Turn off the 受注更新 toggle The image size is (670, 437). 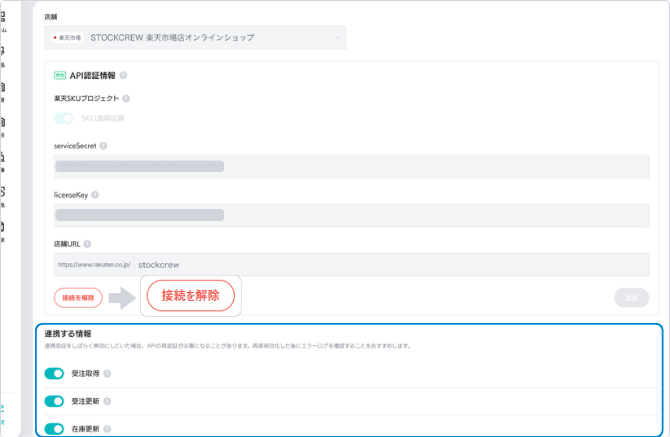54,401
